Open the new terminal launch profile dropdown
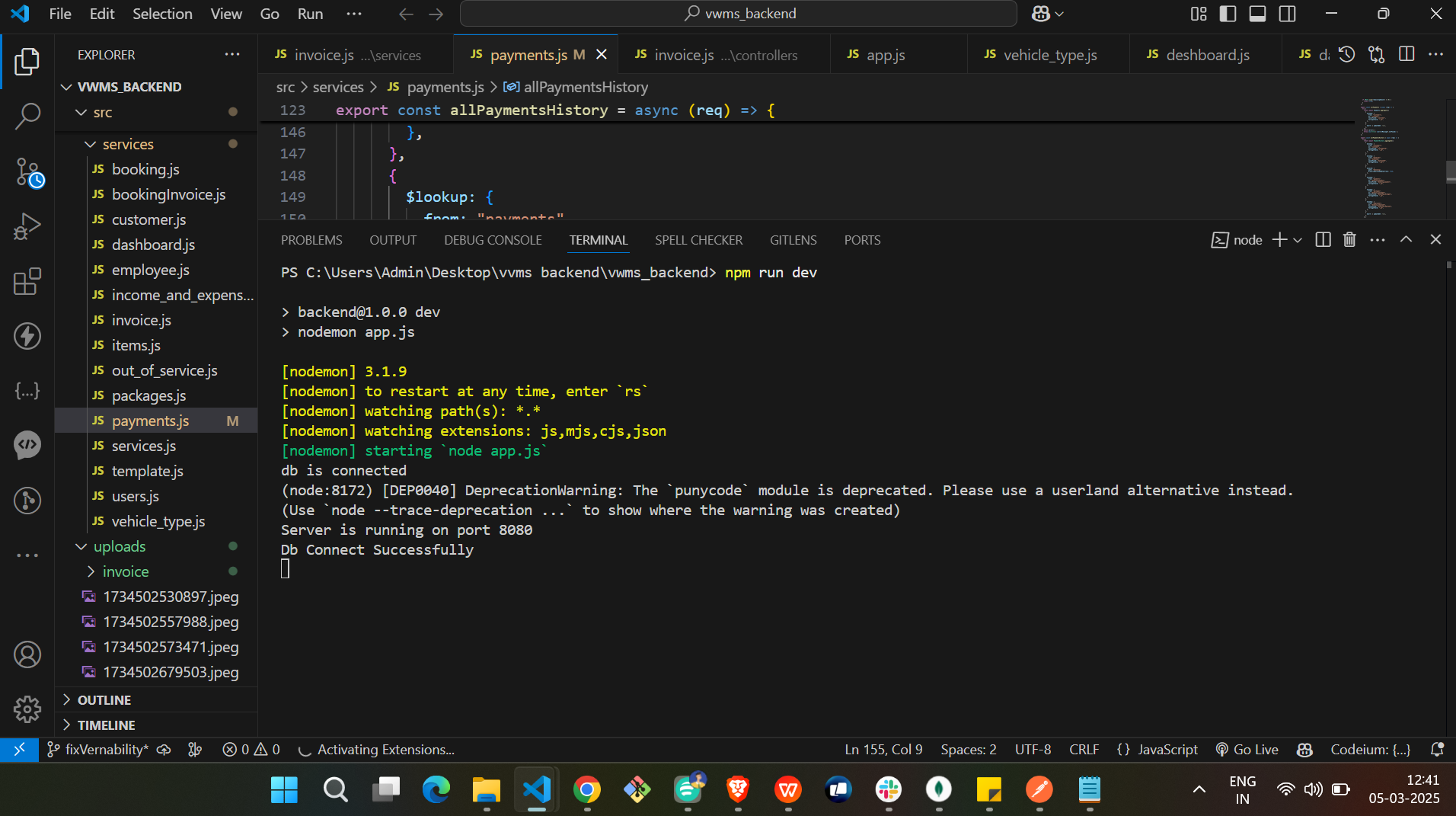The width and height of the screenshot is (1456, 816). 1298,240
